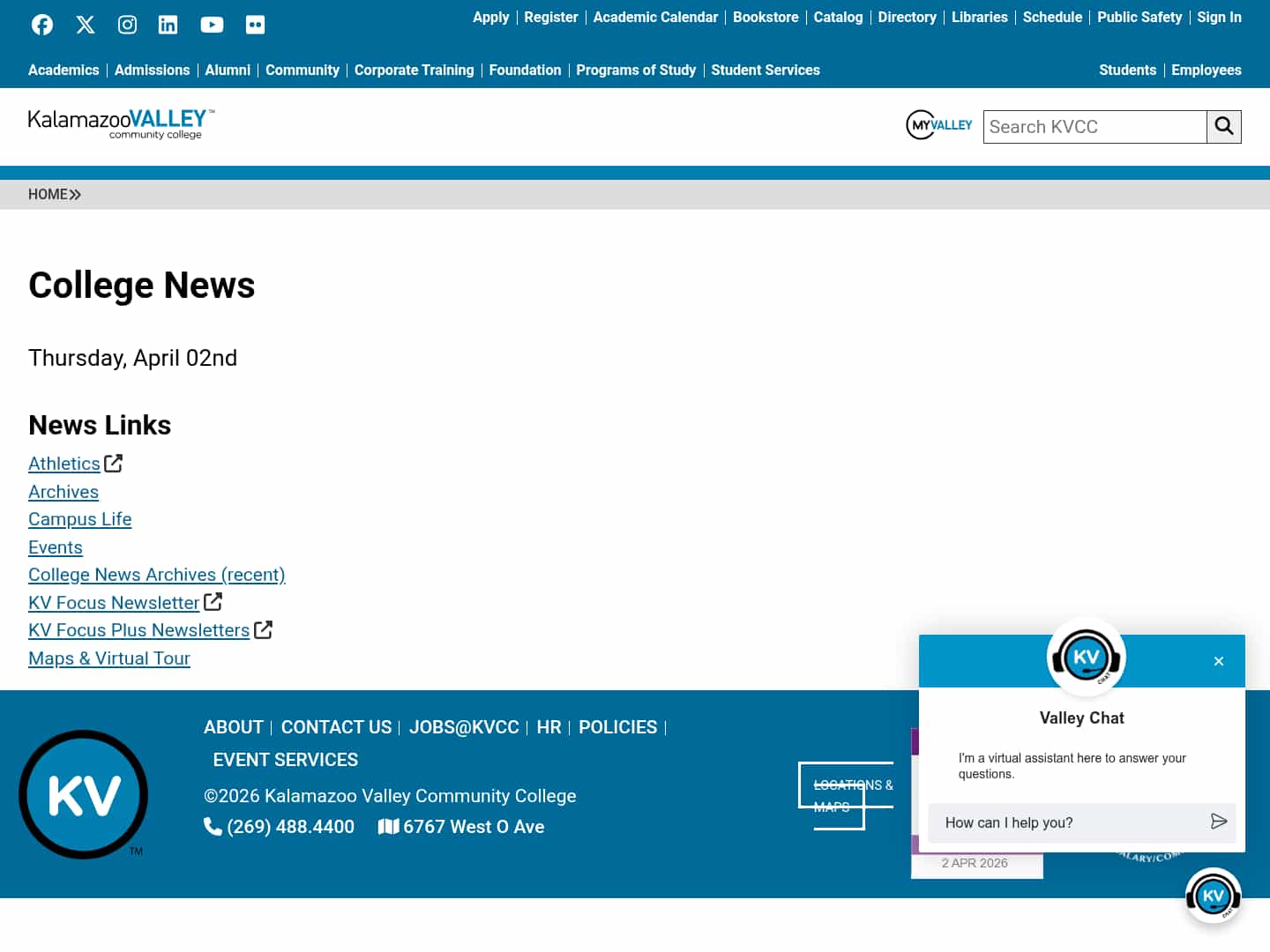Open the Instagram icon
This screenshot has width=1270, height=952.
(x=126, y=24)
